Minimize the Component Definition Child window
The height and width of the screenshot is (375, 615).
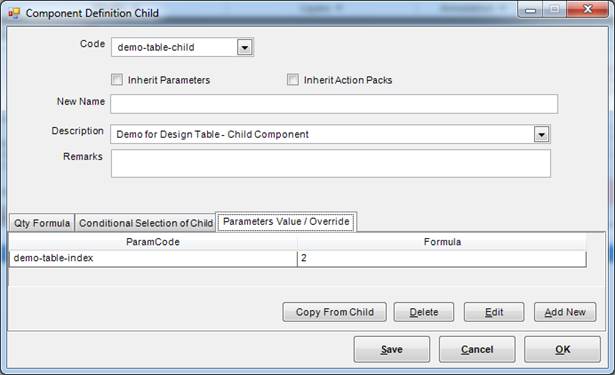point(530,9)
